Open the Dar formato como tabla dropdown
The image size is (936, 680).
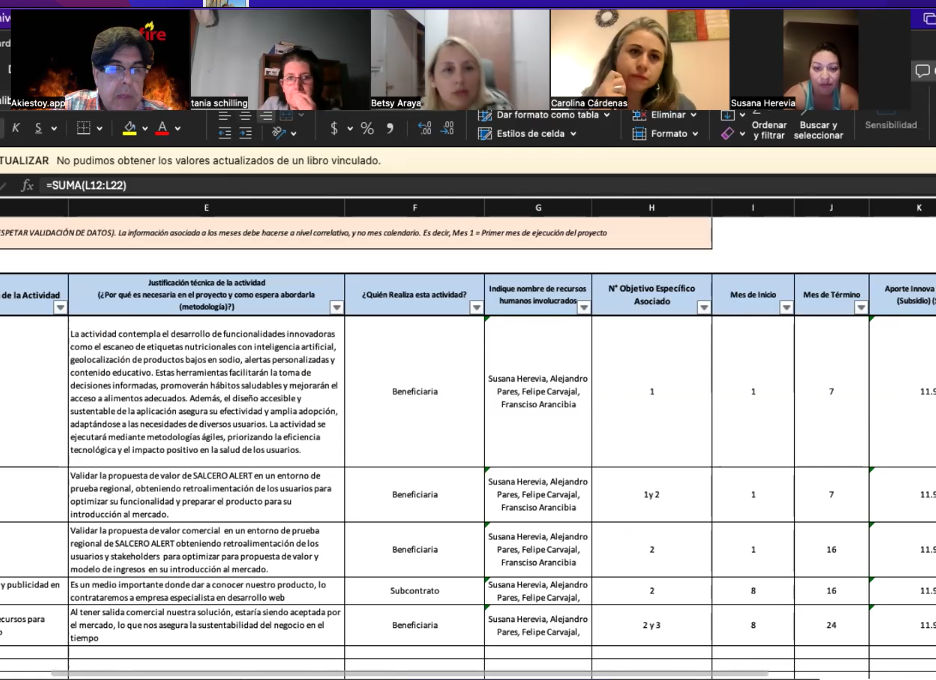tap(546, 115)
